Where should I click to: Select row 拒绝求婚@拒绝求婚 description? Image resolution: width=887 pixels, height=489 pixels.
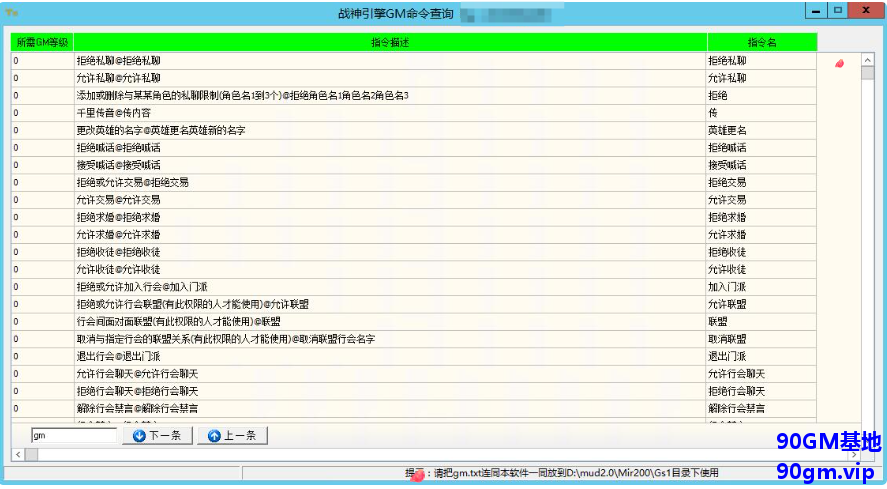(390, 217)
